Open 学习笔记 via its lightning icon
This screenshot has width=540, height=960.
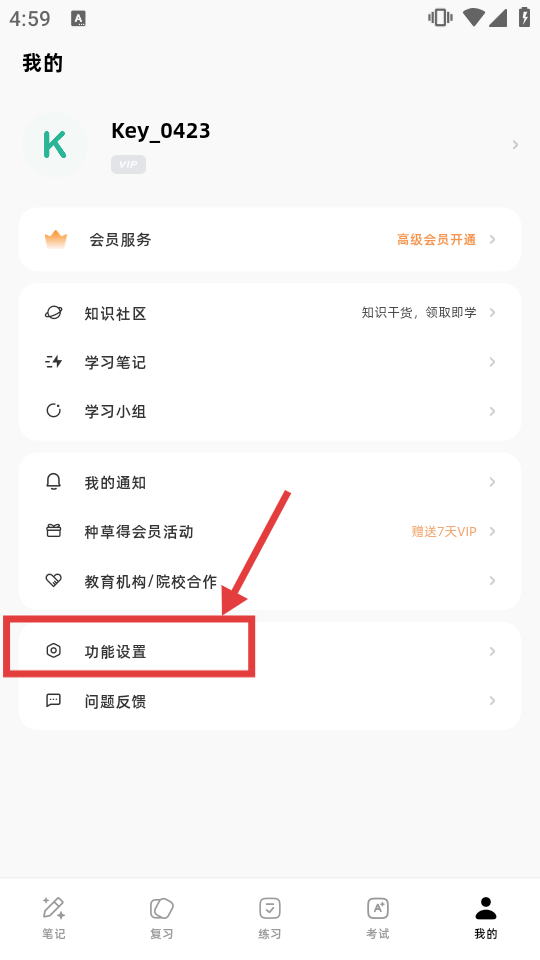pos(54,362)
